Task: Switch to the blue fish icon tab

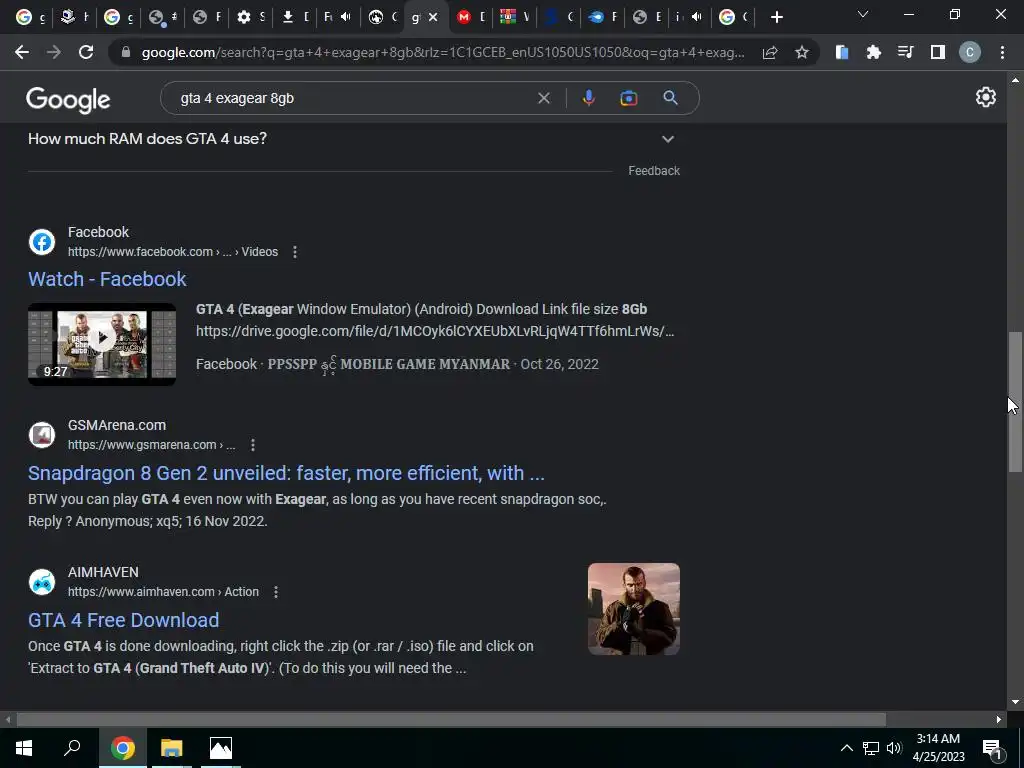Action: [x=601, y=17]
